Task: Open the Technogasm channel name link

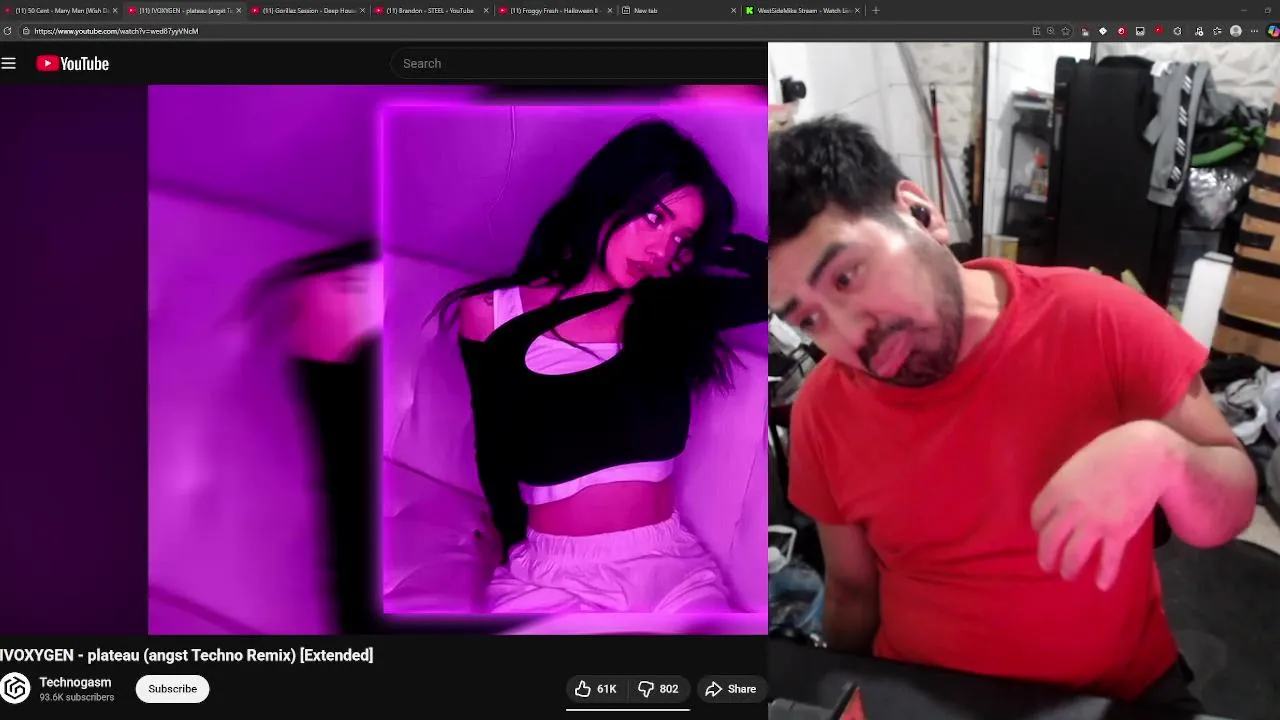Action: [x=75, y=682]
